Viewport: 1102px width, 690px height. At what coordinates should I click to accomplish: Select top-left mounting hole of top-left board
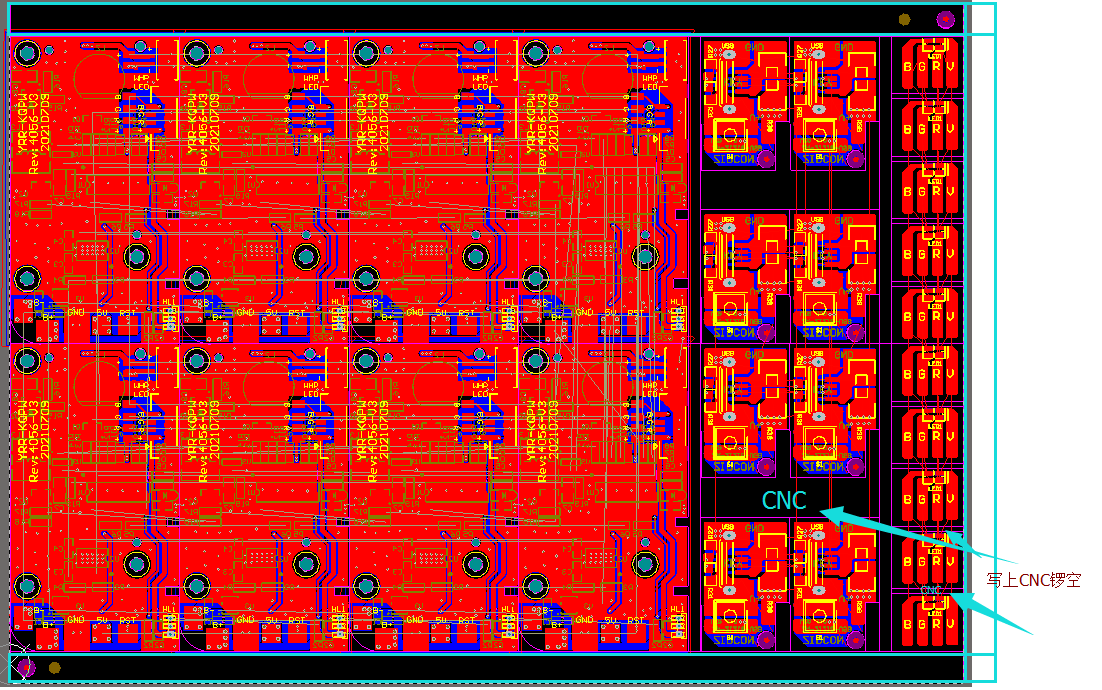pyautogui.click(x=27, y=53)
